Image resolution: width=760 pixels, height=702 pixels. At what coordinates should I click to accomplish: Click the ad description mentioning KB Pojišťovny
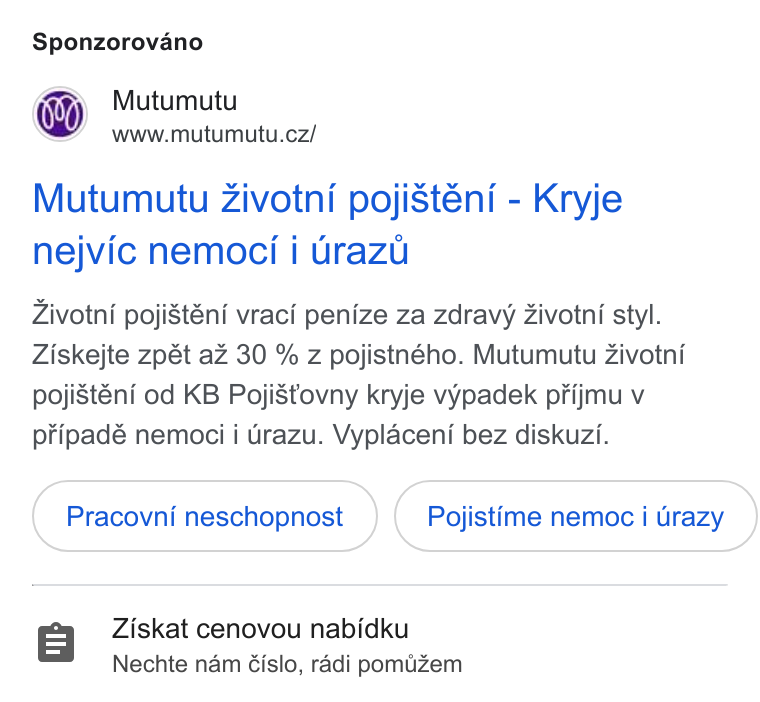point(359,375)
